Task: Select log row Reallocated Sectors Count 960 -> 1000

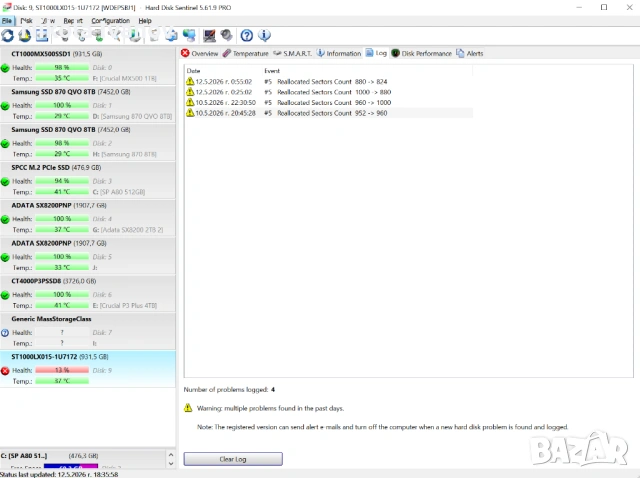Action: [329, 102]
